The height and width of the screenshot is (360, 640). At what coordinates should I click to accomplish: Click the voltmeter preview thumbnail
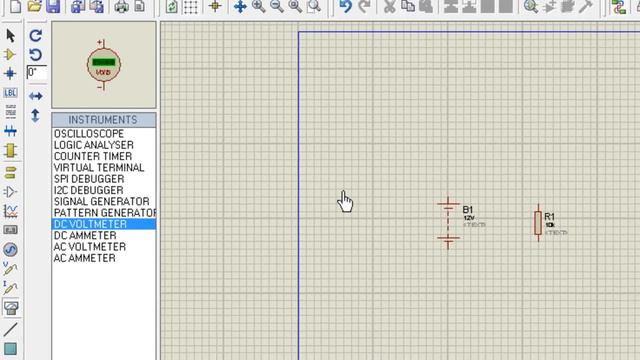click(x=104, y=65)
